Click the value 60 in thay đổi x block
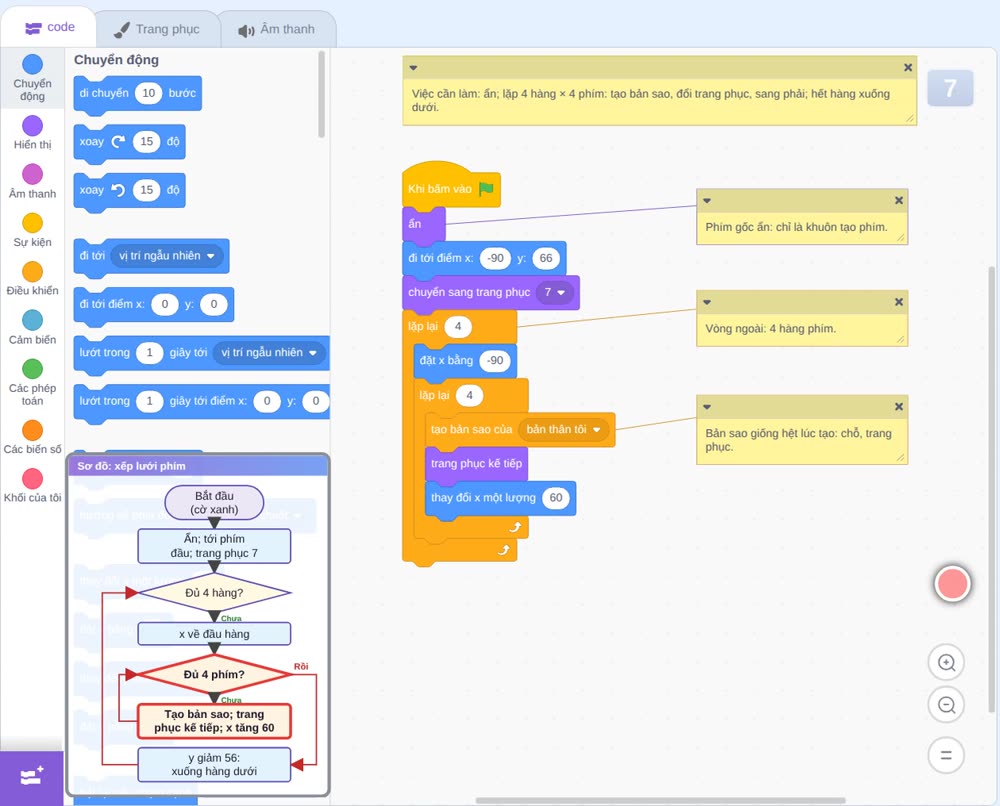Viewport: 1000px width, 806px height. click(556, 498)
